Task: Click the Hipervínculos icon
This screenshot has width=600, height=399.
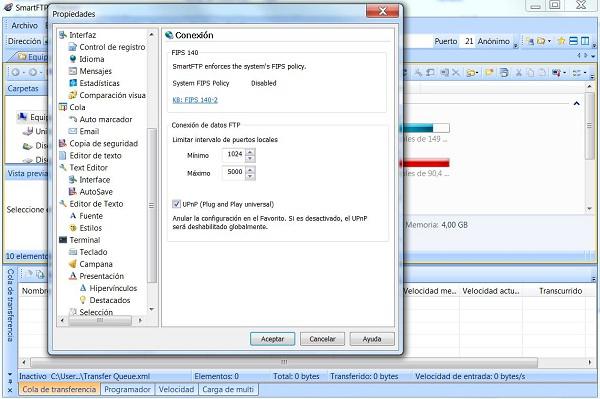Action: (83, 288)
